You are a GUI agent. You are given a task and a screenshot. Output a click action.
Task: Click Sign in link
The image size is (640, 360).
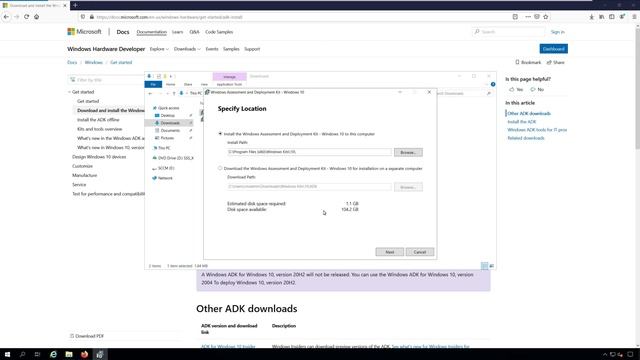(558, 32)
